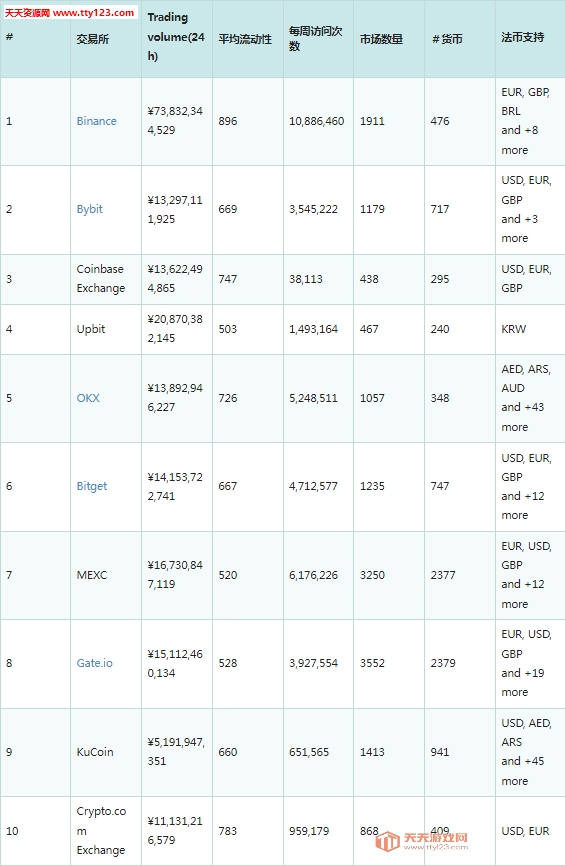Click the # 货币 column header
Image resolution: width=565 pixels, height=866 pixels.
point(447,39)
